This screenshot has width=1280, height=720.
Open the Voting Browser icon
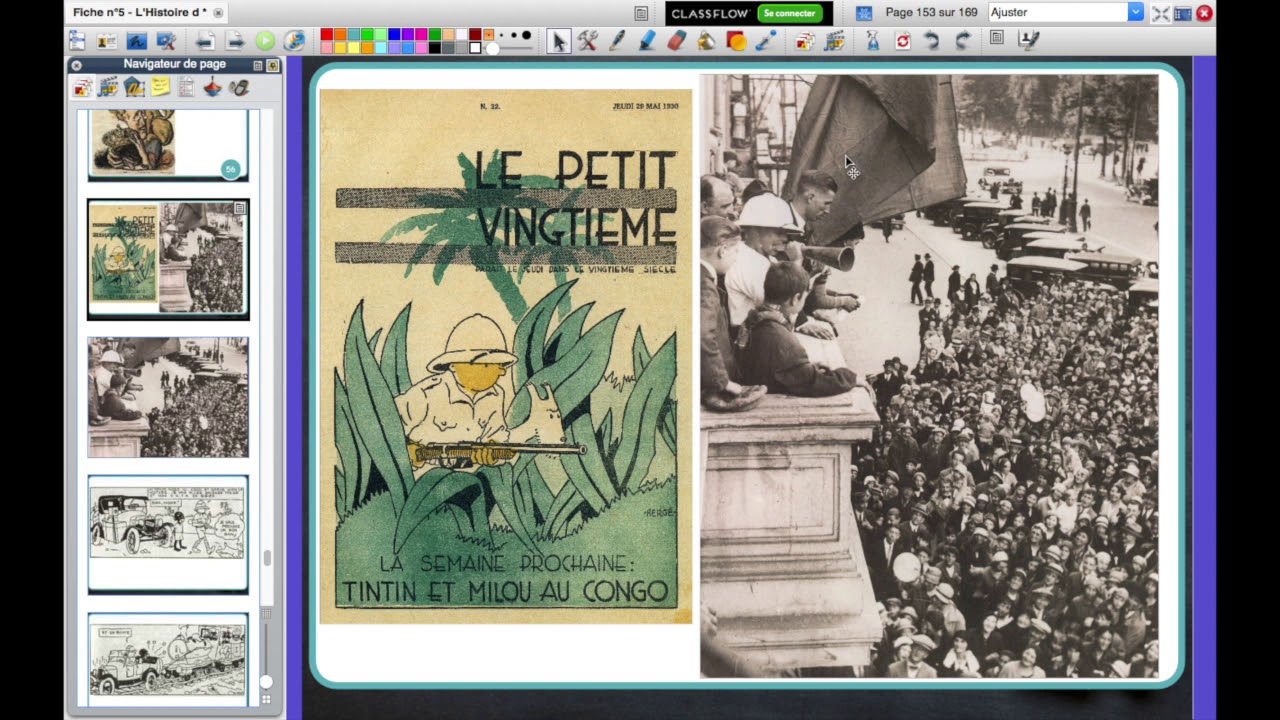coord(238,88)
